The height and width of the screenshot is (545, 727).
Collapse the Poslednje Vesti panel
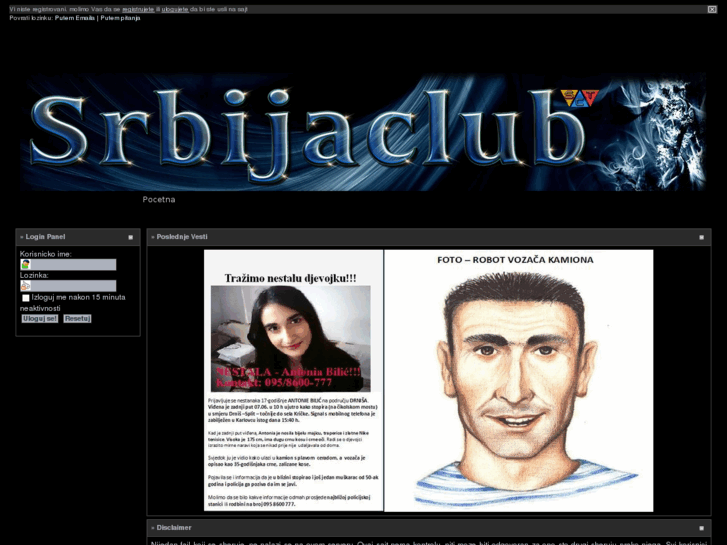pos(701,237)
